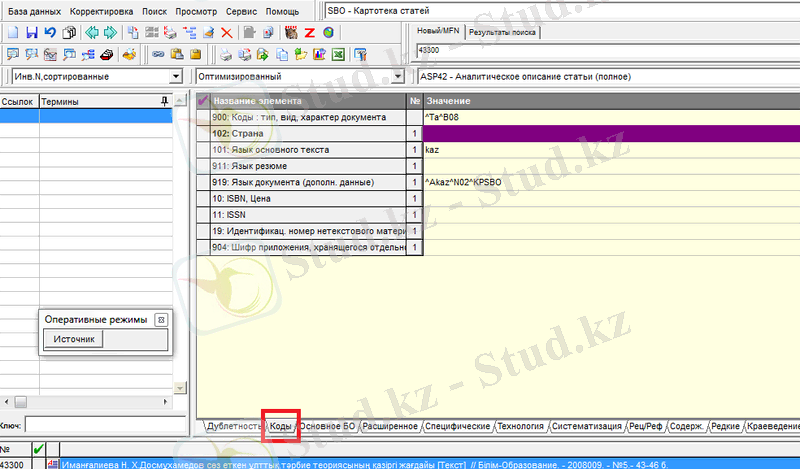The height and width of the screenshot is (469, 800).
Task: Click the MFN field showing 43300
Action: coord(608,51)
